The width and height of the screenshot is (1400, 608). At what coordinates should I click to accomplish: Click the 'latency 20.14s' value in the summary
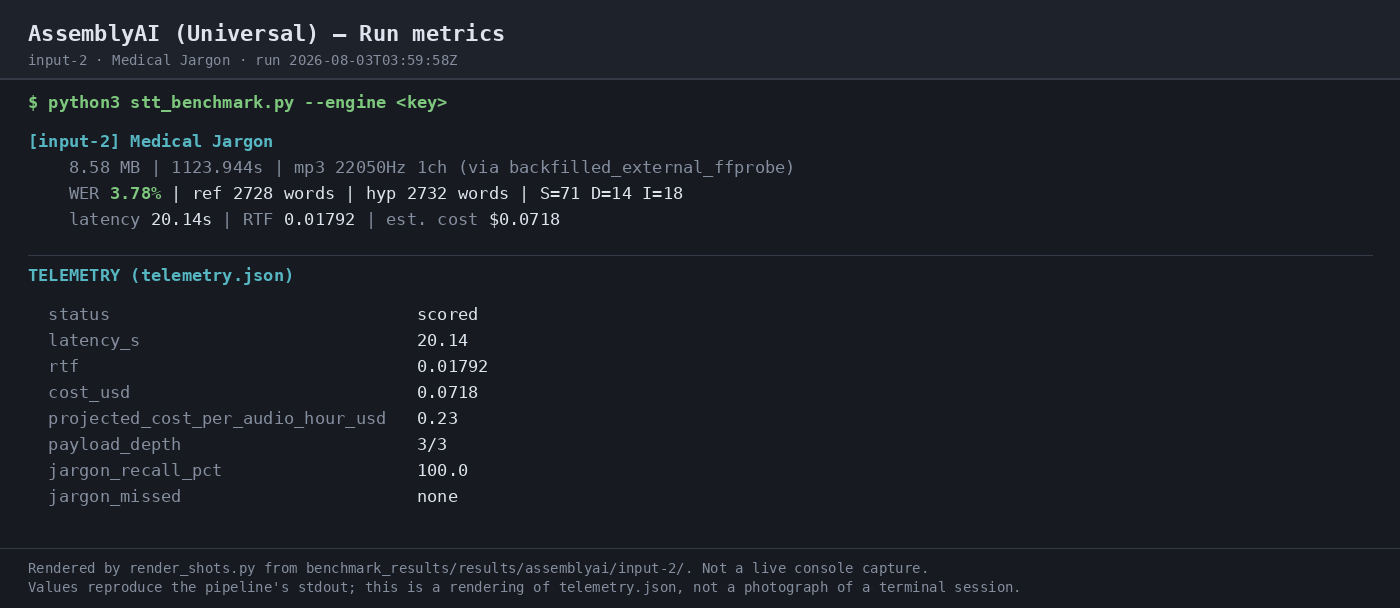point(140,220)
